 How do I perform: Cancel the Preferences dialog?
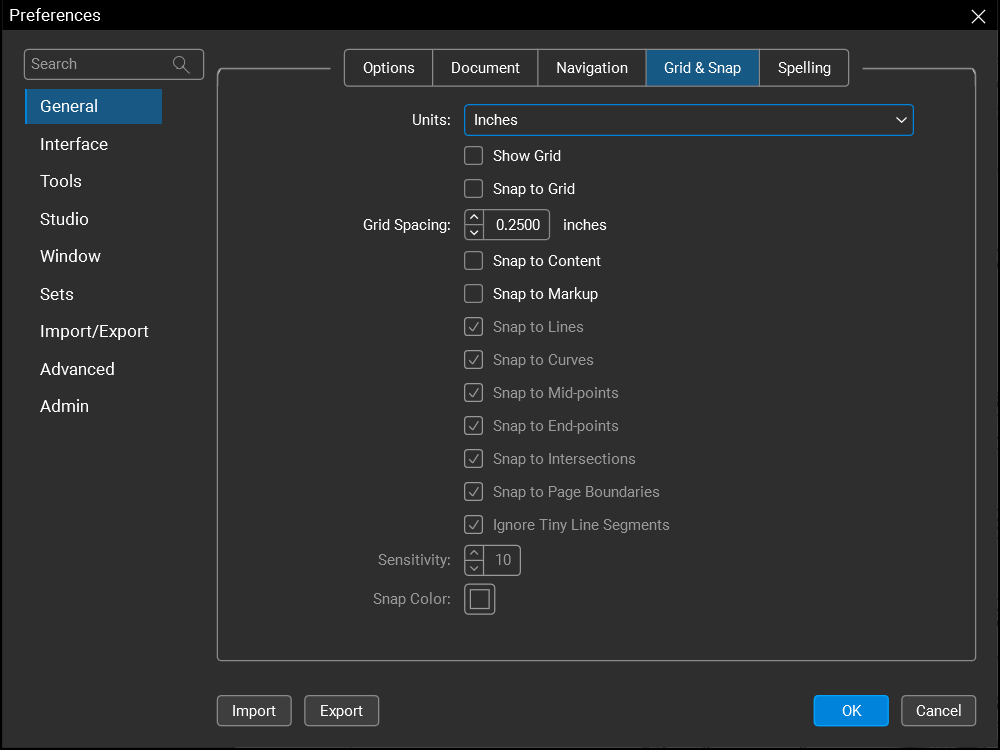938,711
